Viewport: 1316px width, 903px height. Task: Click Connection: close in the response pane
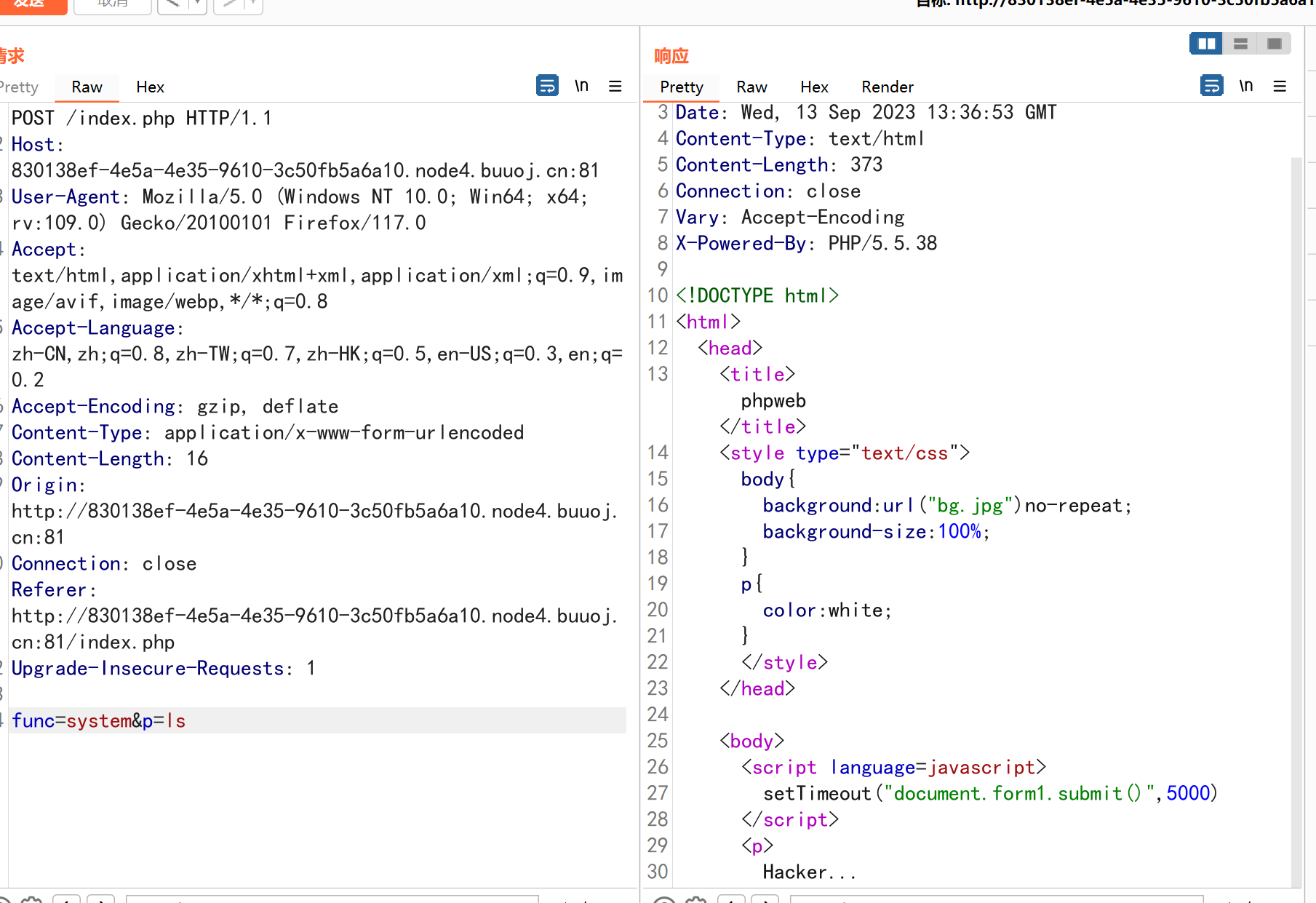(768, 191)
